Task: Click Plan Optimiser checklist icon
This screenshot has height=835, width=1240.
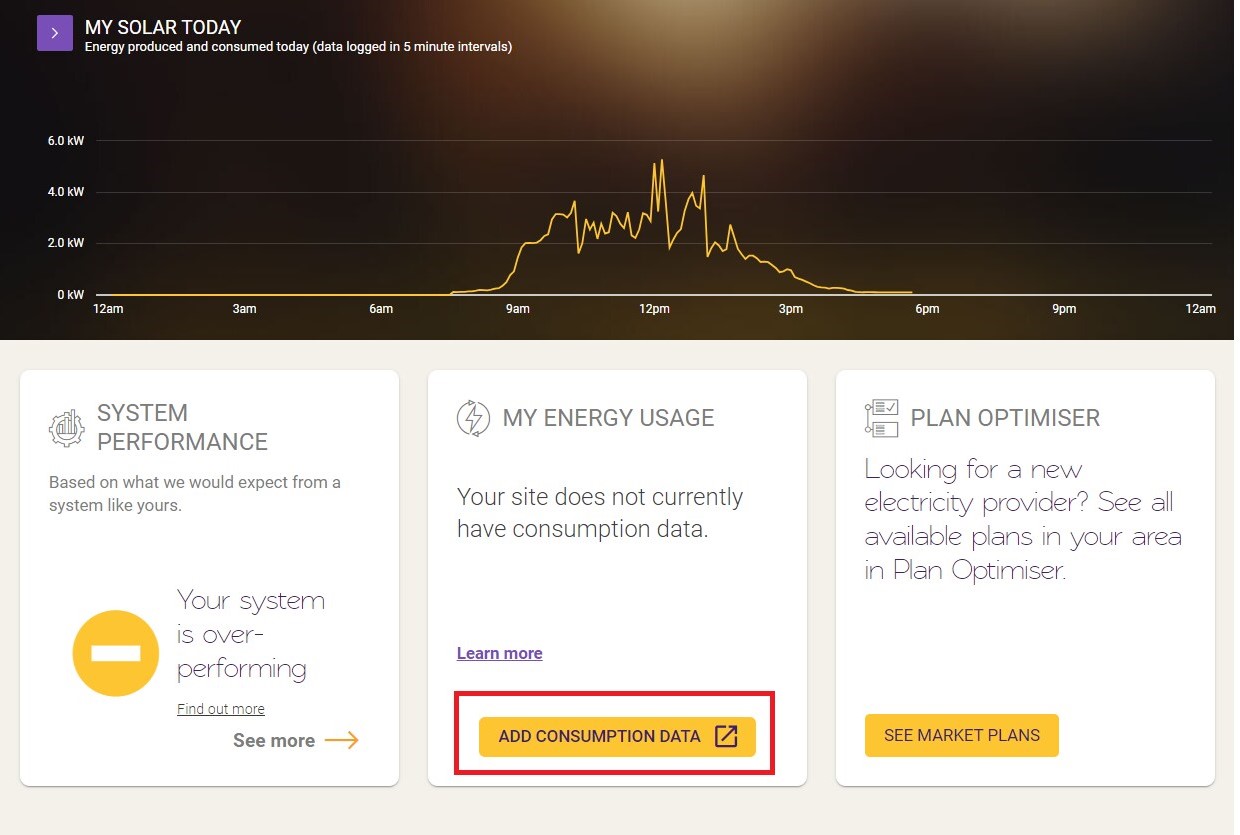Action: point(881,418)
